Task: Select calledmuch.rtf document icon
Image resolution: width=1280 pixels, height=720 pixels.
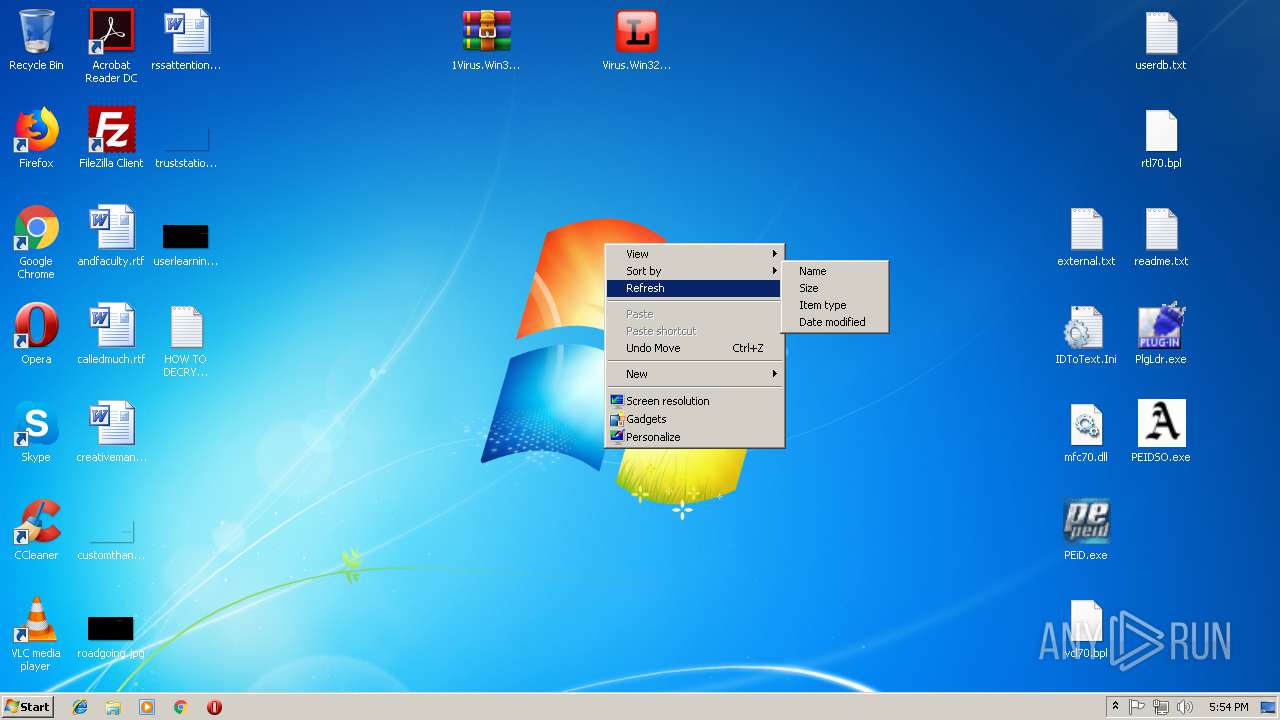Action: tap(111, 334)
